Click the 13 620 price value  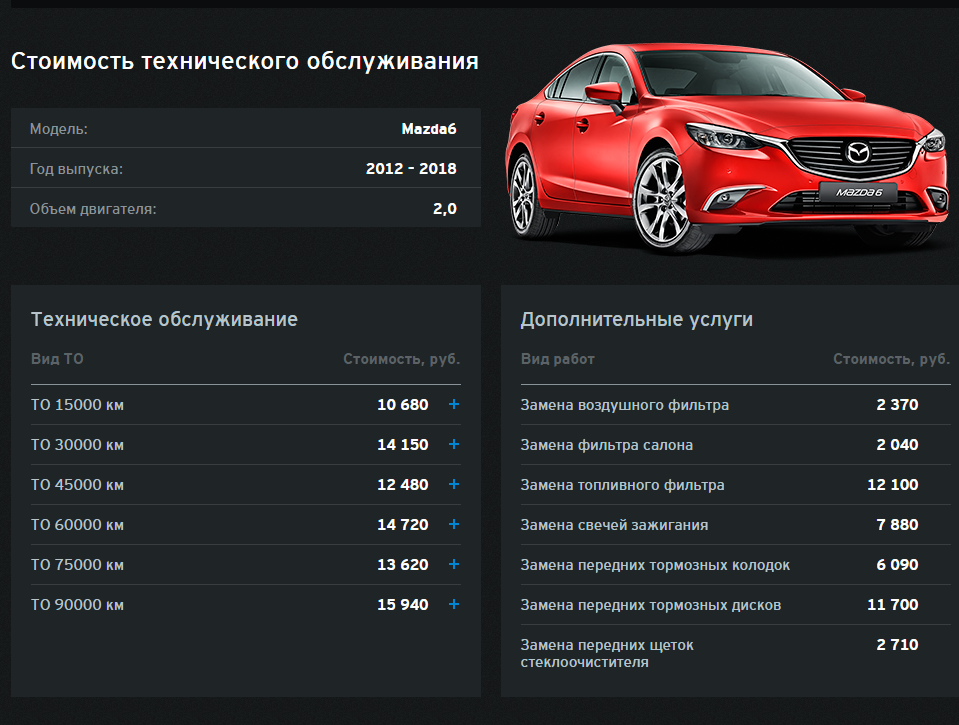[402, 565]
